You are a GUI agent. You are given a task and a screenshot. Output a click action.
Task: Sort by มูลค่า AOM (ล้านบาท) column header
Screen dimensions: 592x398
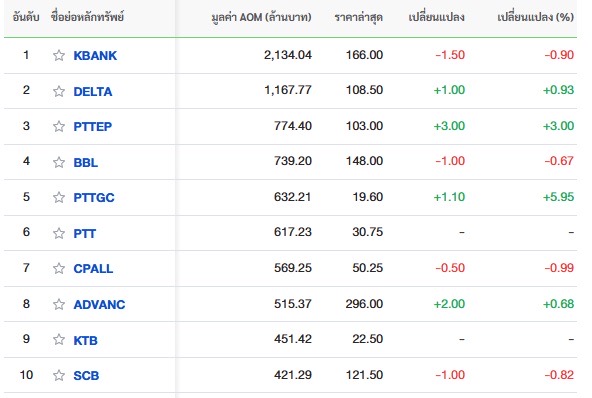tap(261, 17)
